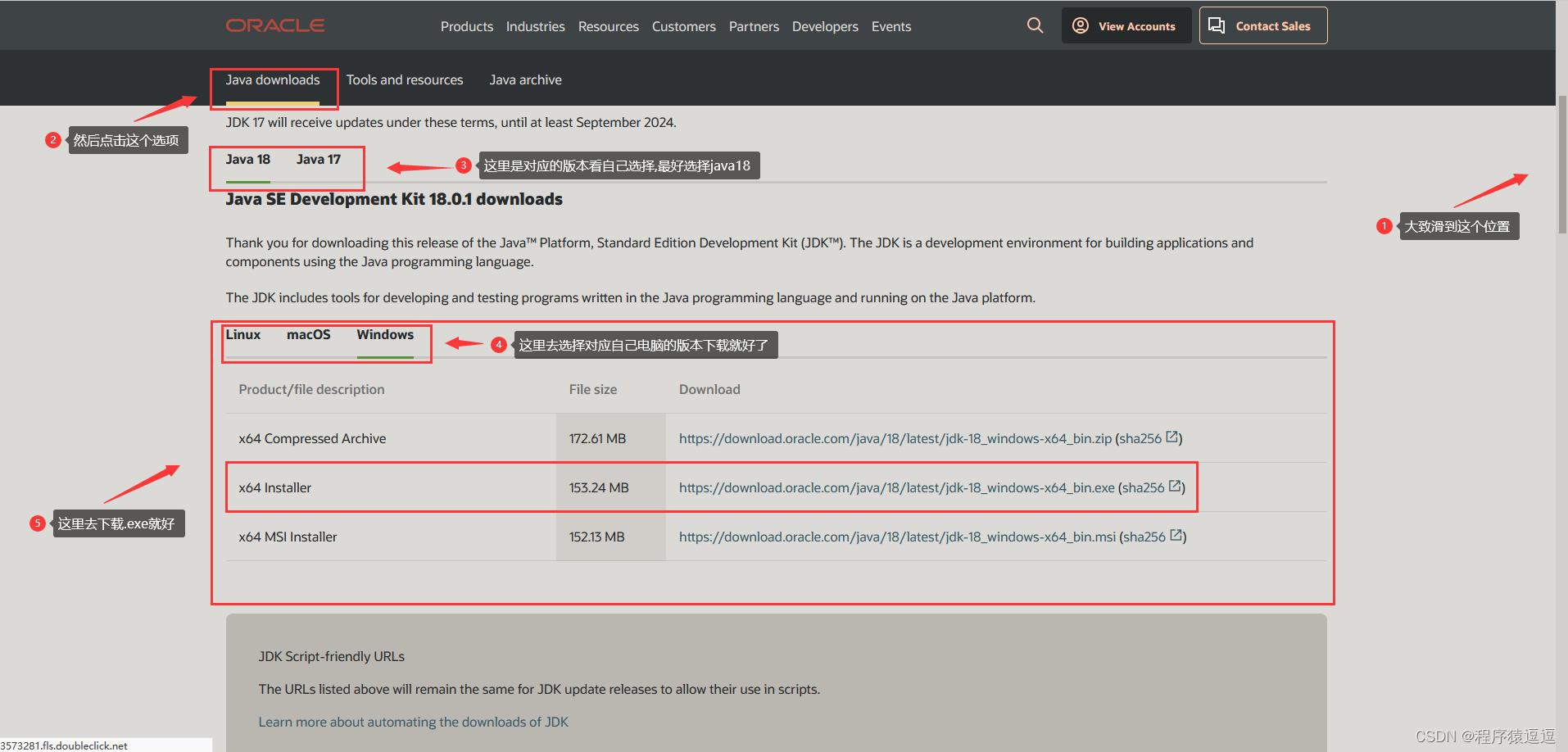Image resolution: width=1568 pixels, height=752 pixels.
Task: Switch to the Tools and resources tab
Action: 405,80
